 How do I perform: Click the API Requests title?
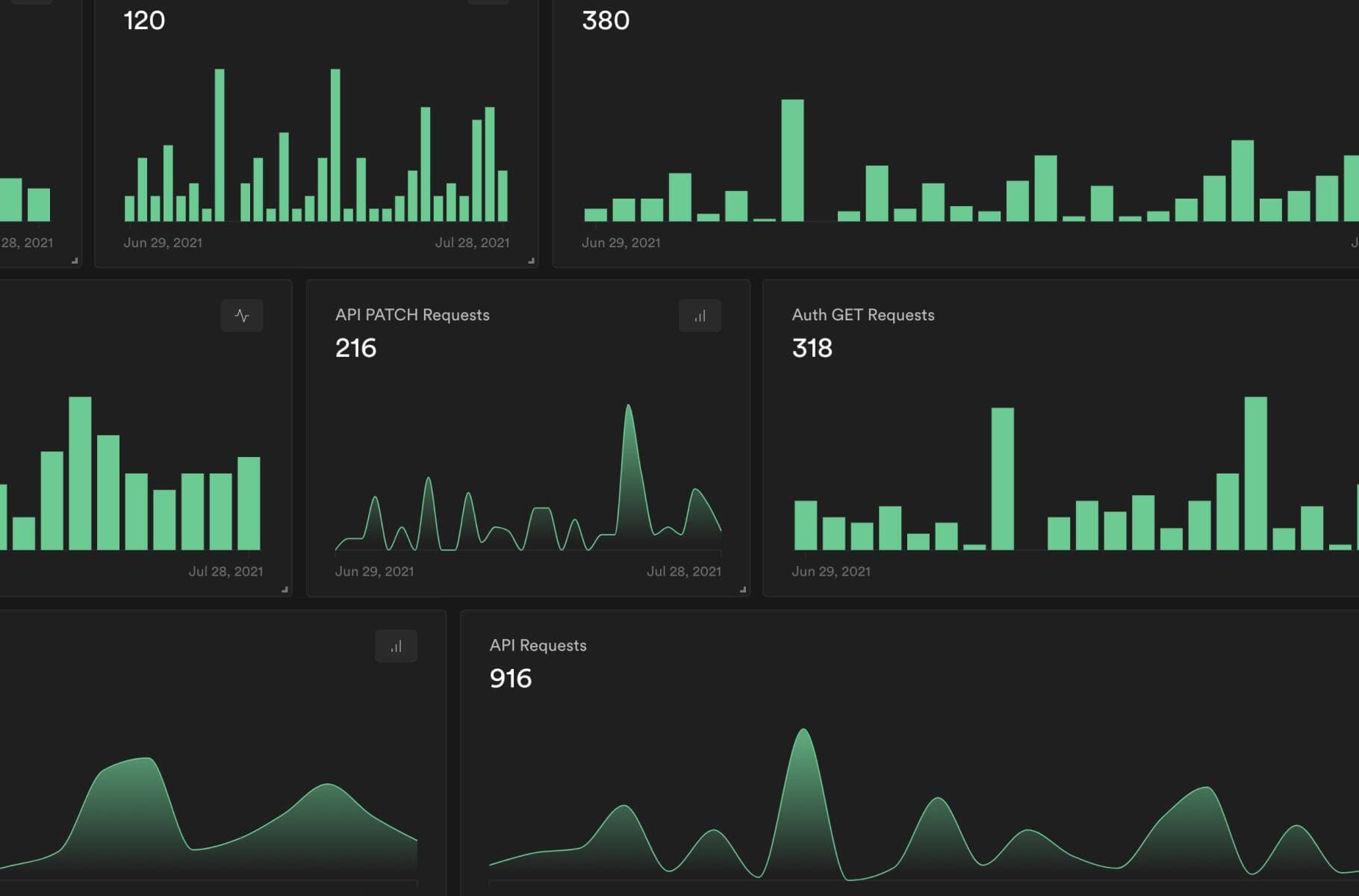[538, 645]
